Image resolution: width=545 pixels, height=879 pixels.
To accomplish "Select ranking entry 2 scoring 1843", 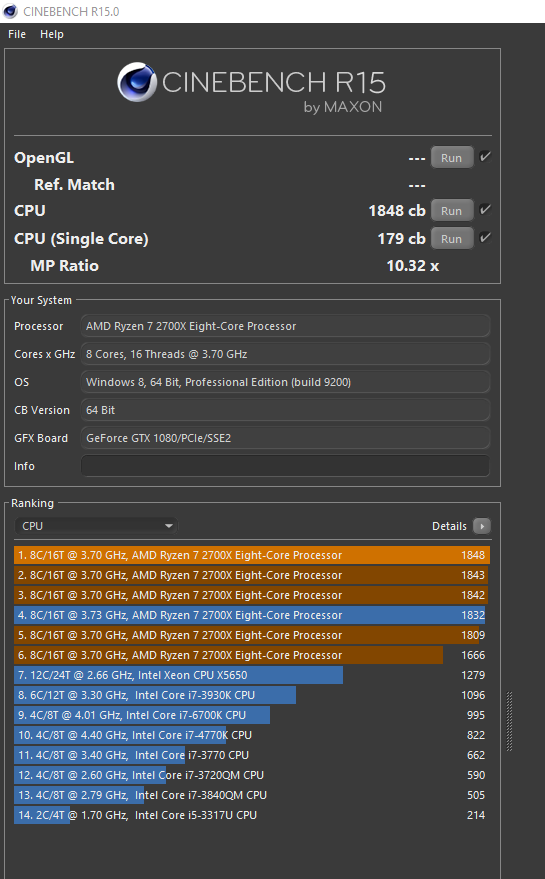I will (252, 575).
